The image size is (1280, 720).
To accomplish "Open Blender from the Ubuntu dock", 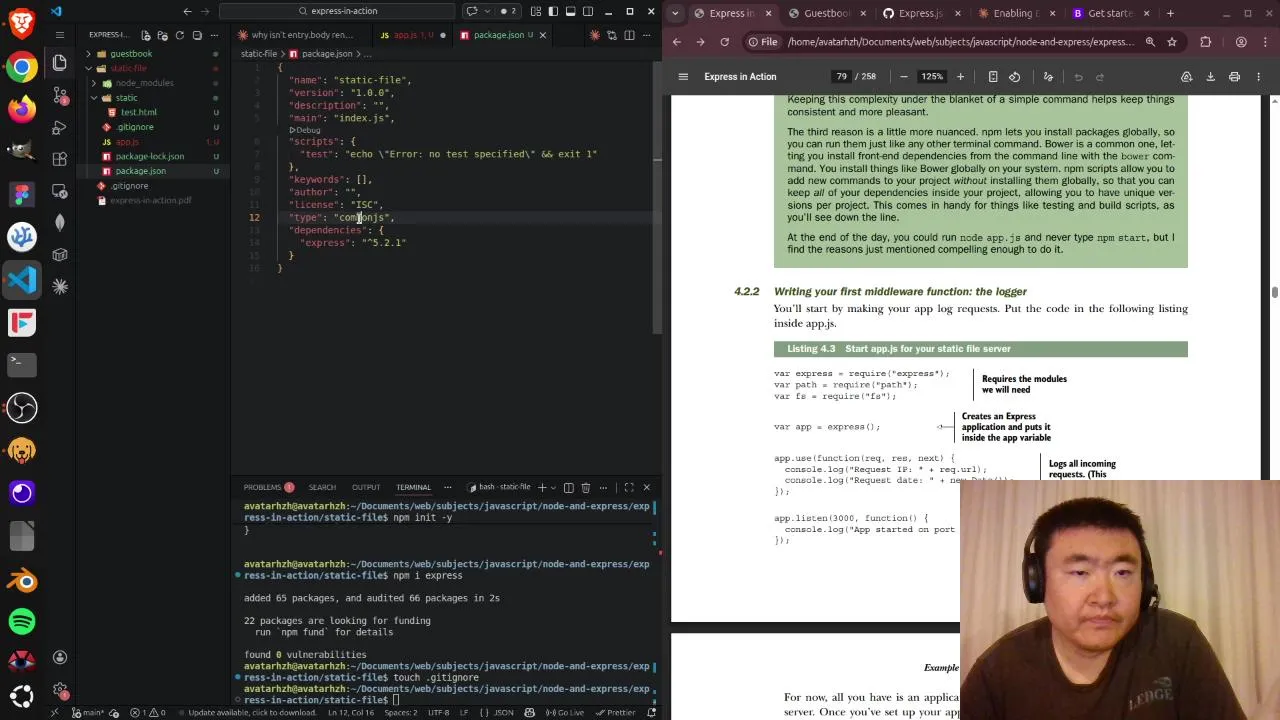I will (22, 580).
